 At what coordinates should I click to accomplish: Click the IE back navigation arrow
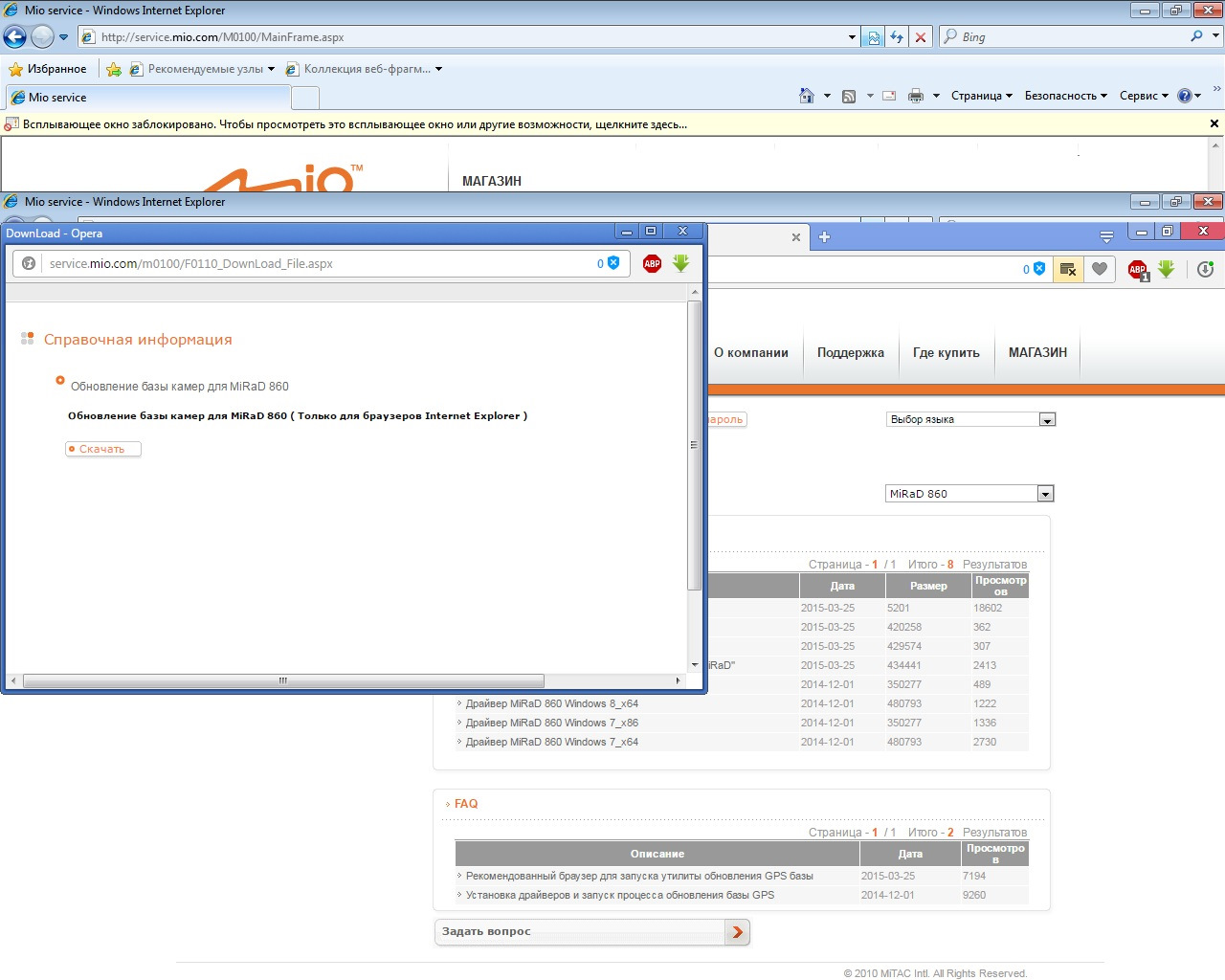[14, 37]
